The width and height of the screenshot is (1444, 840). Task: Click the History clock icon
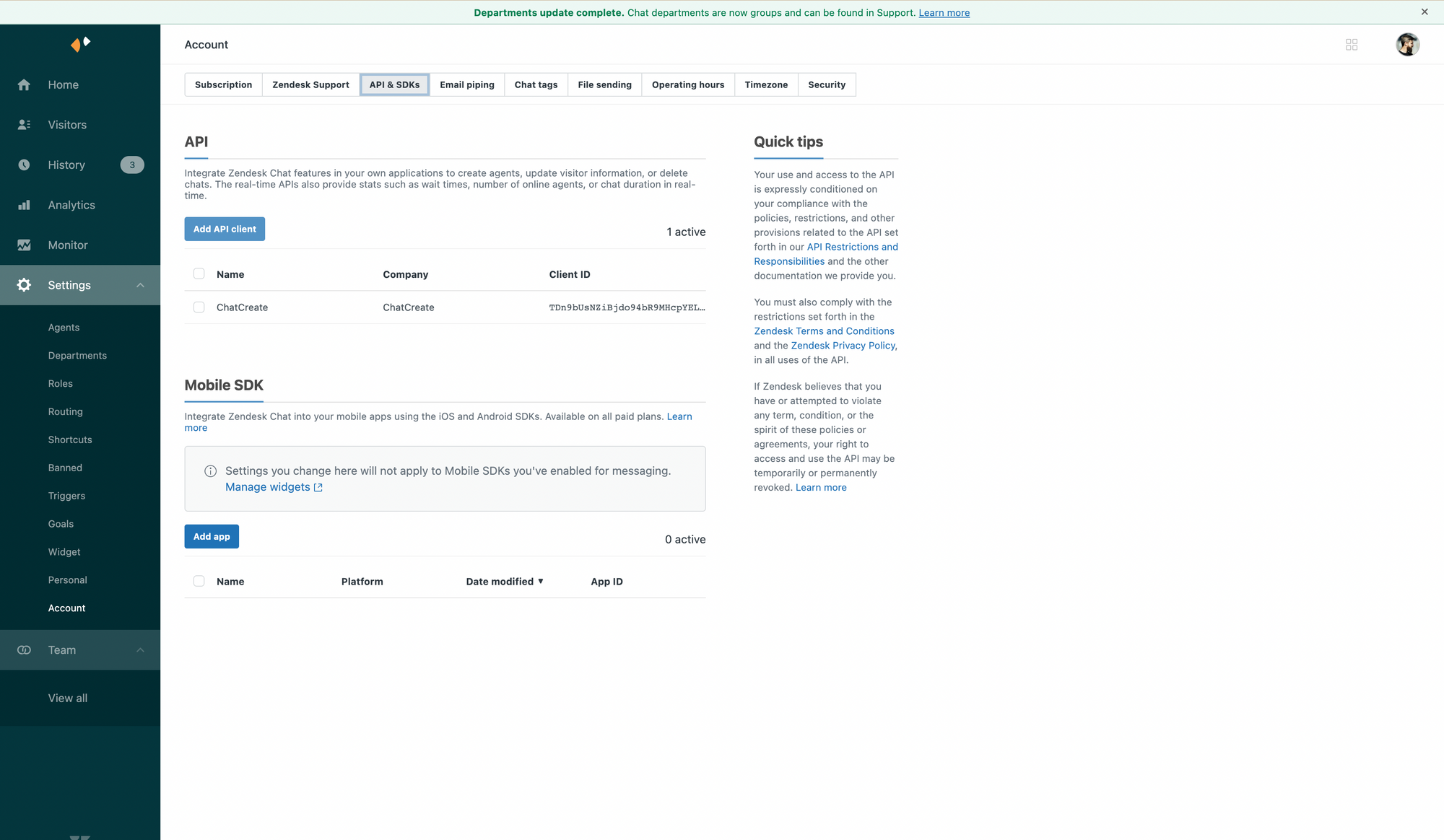(24, 165)
